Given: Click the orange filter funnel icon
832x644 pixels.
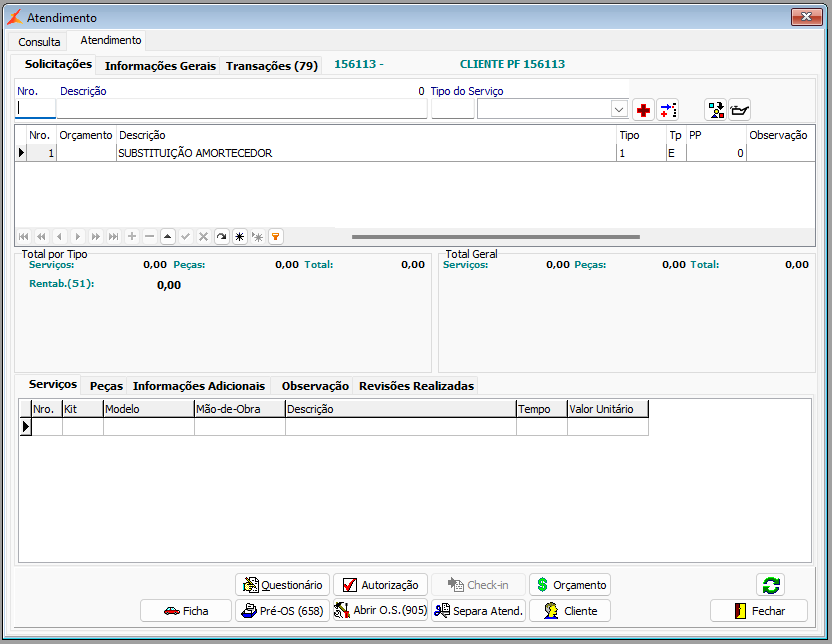Looking at the screenshot, I should (276, 237).
